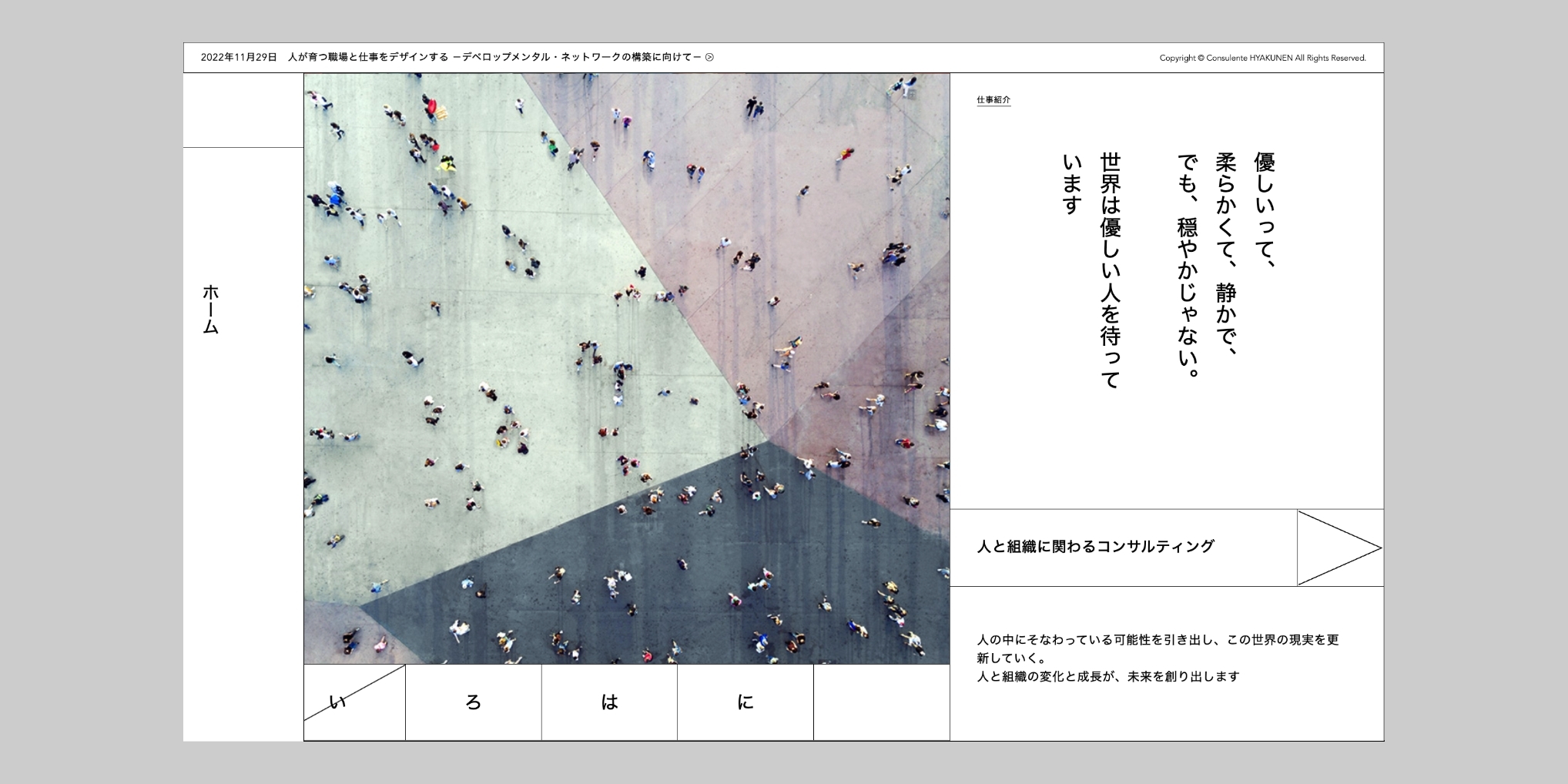Click the circled arrow icon after the news headline

click(x=709, y=57)
